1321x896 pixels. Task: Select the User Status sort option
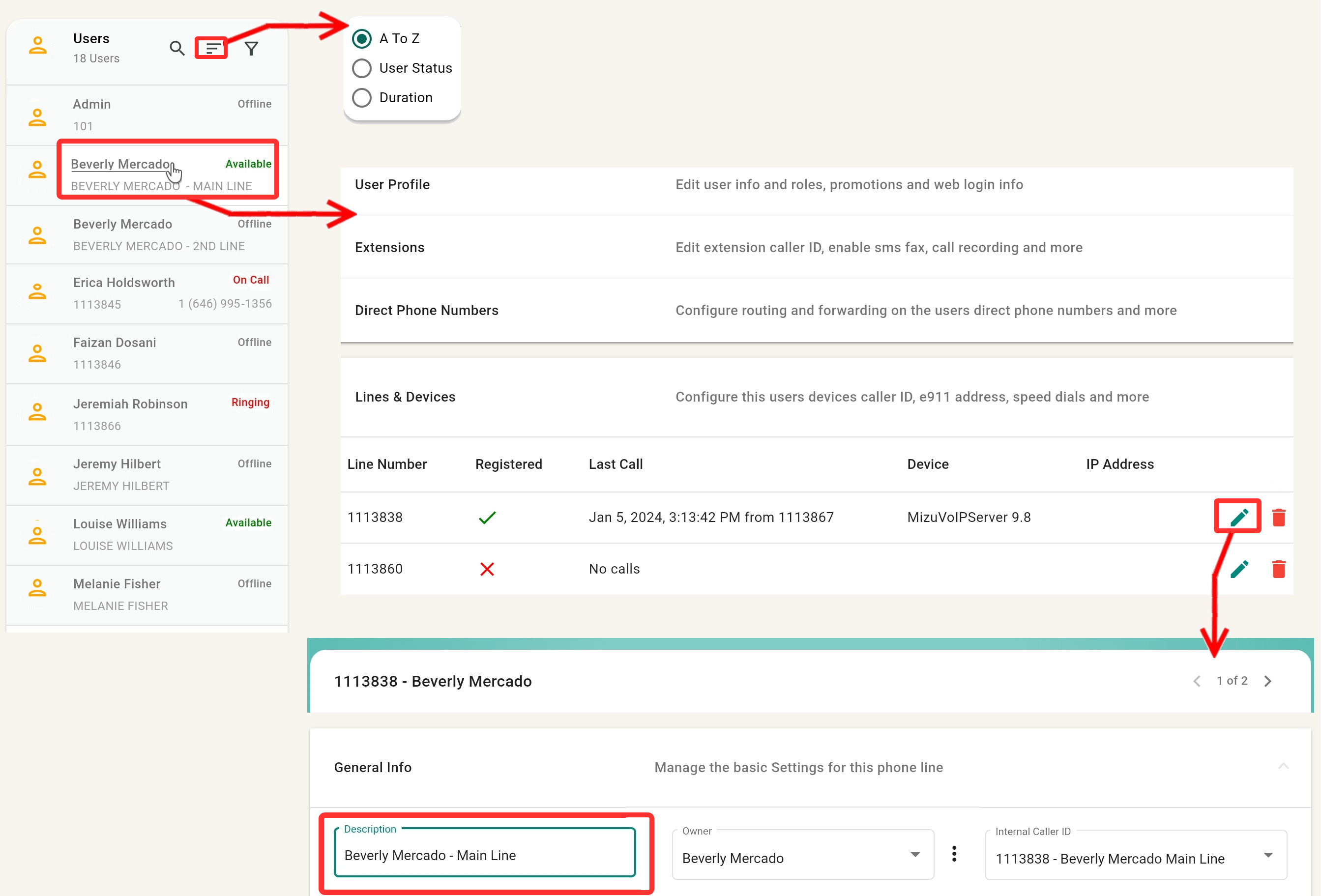pyautogui.click(x=362, y=68)
